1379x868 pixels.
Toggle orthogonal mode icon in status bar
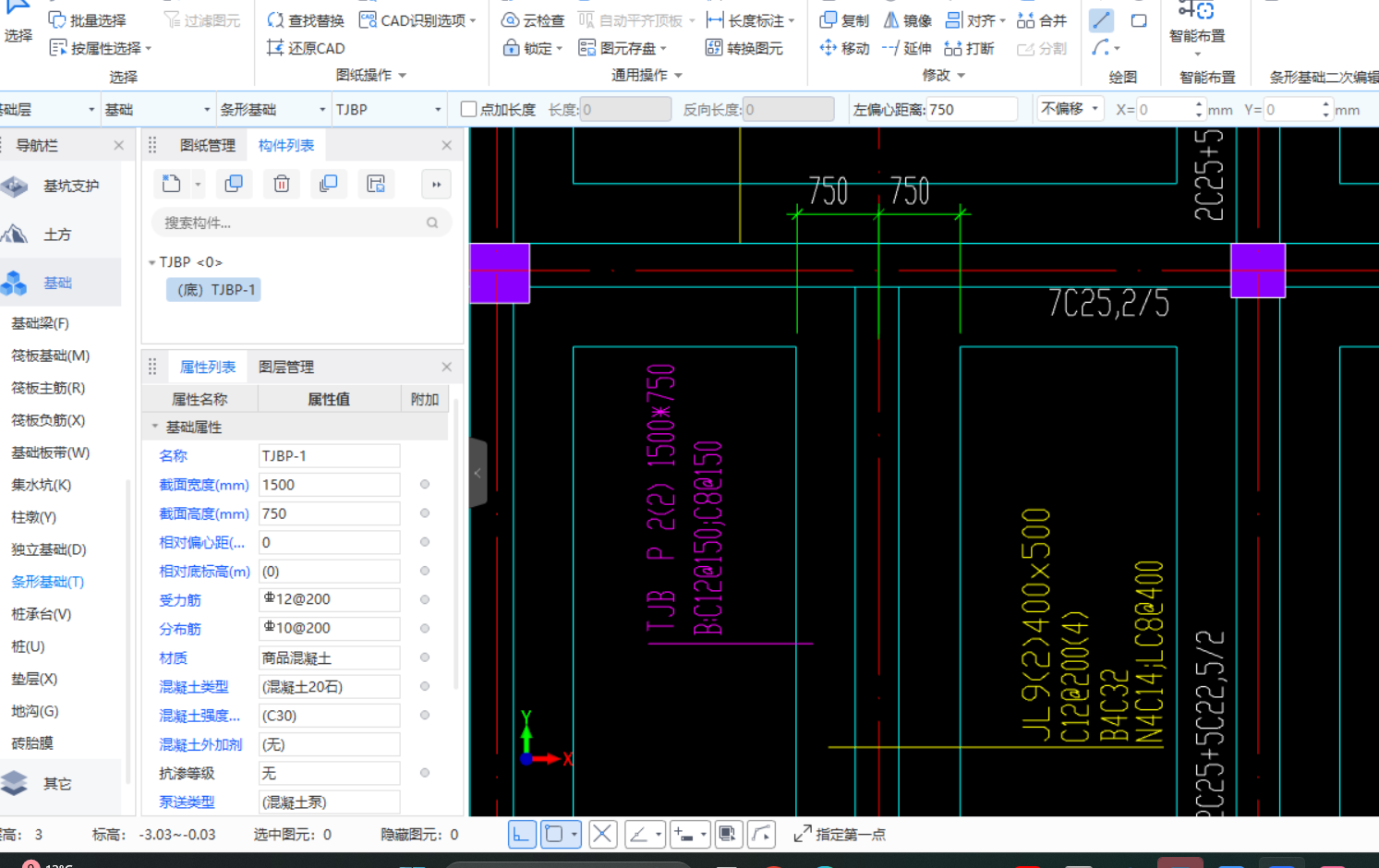point(522,835)
